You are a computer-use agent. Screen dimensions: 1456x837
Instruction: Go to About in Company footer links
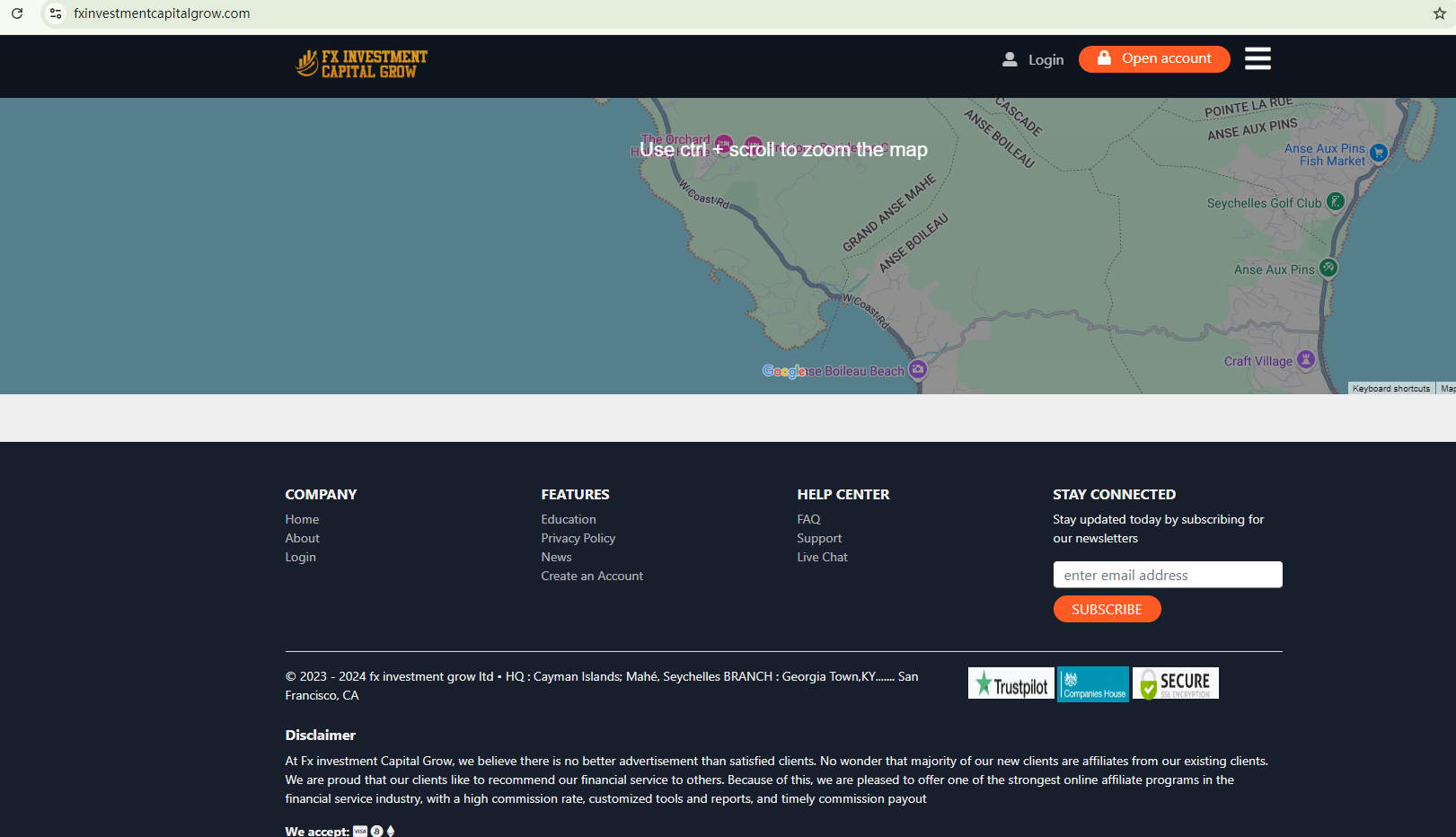click(x=302, y=538)
